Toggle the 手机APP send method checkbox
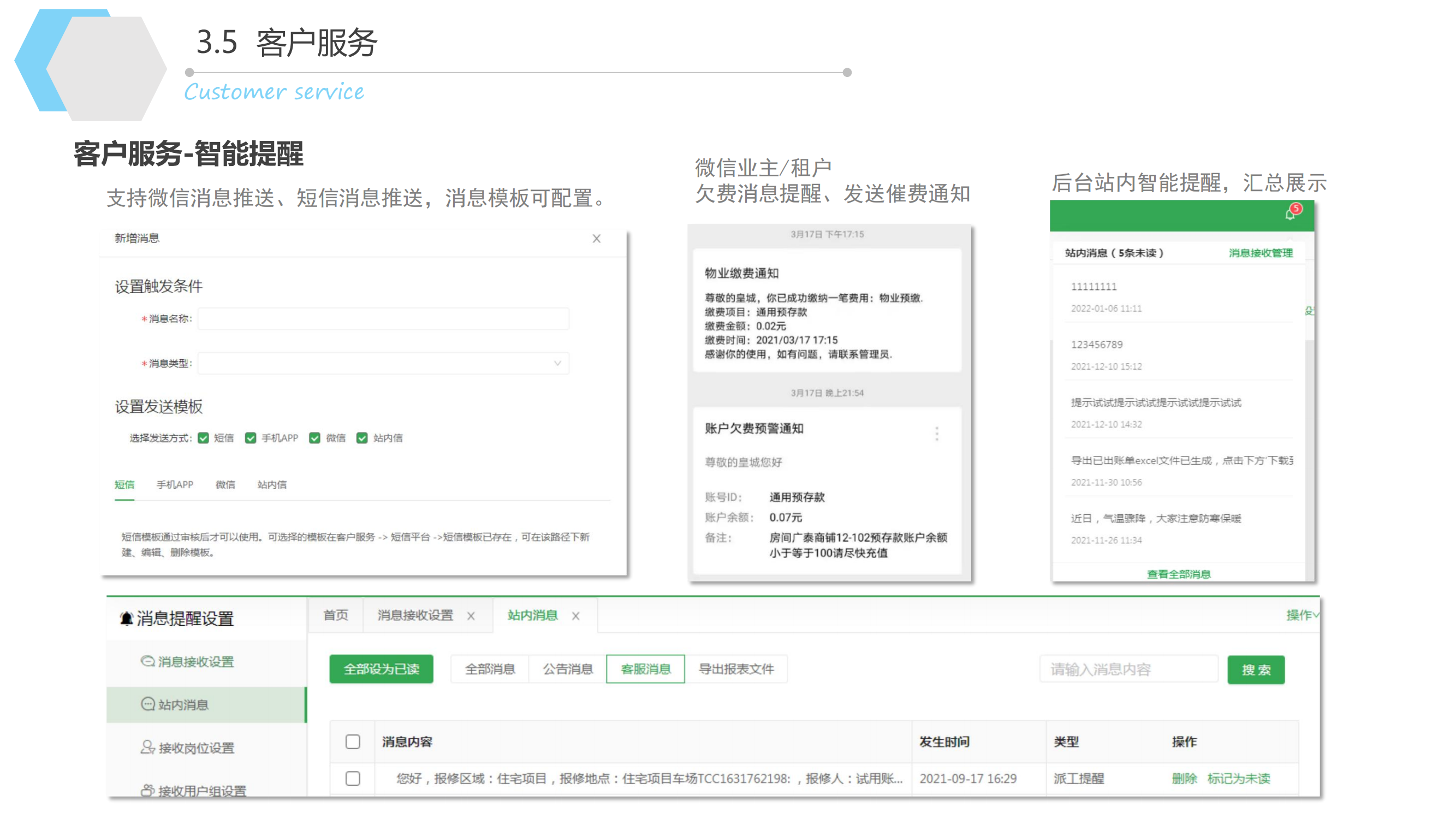Screen dimensions: 1456x819 [251, 438]
